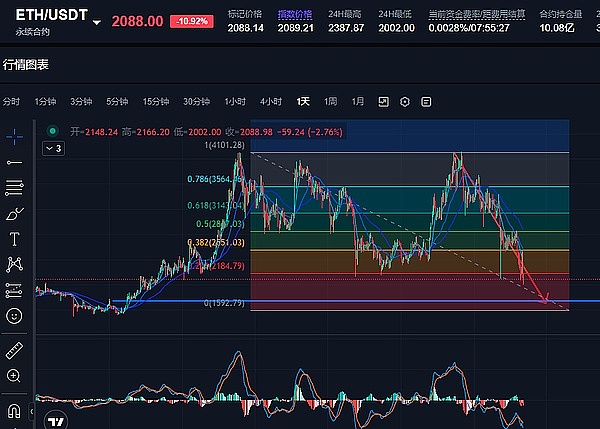Viewport: 600px width, 429px height.
Task: Collapse the indicator legend showing 3
Action: click(x=54, y=148)
